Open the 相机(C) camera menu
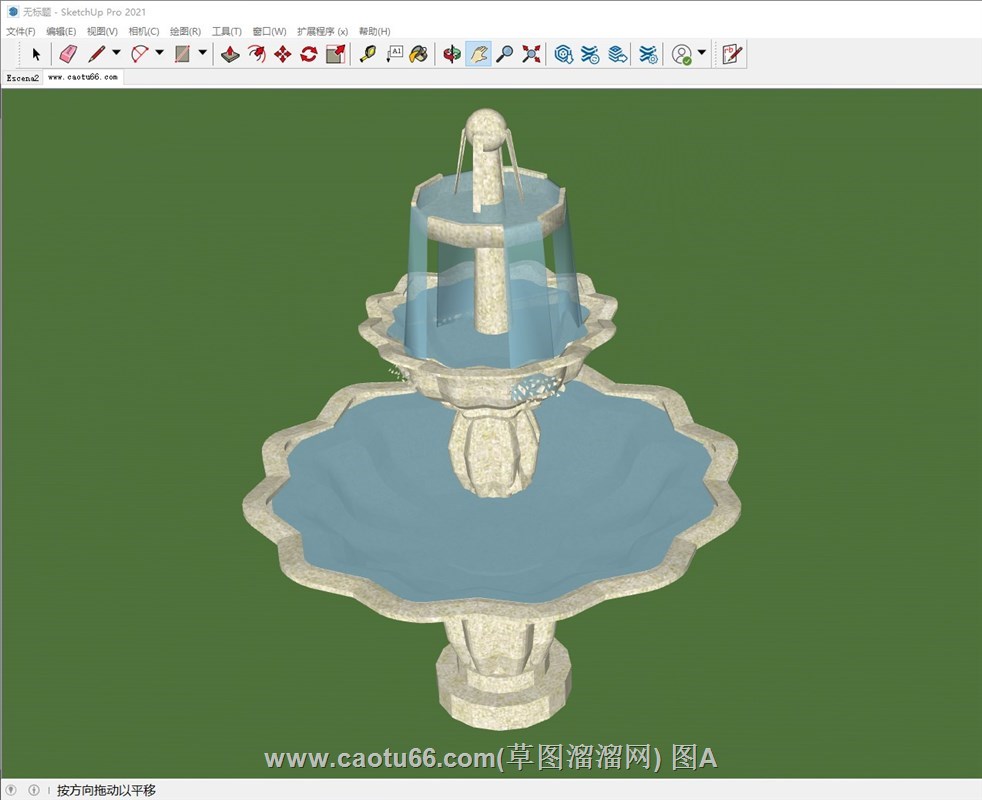The image size is (982, 800). 144,31
